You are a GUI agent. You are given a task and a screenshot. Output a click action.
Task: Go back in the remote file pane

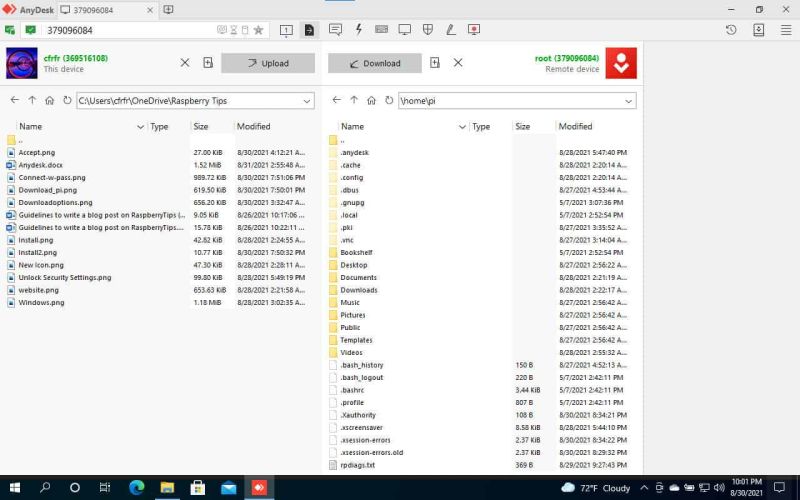[336, 100]
